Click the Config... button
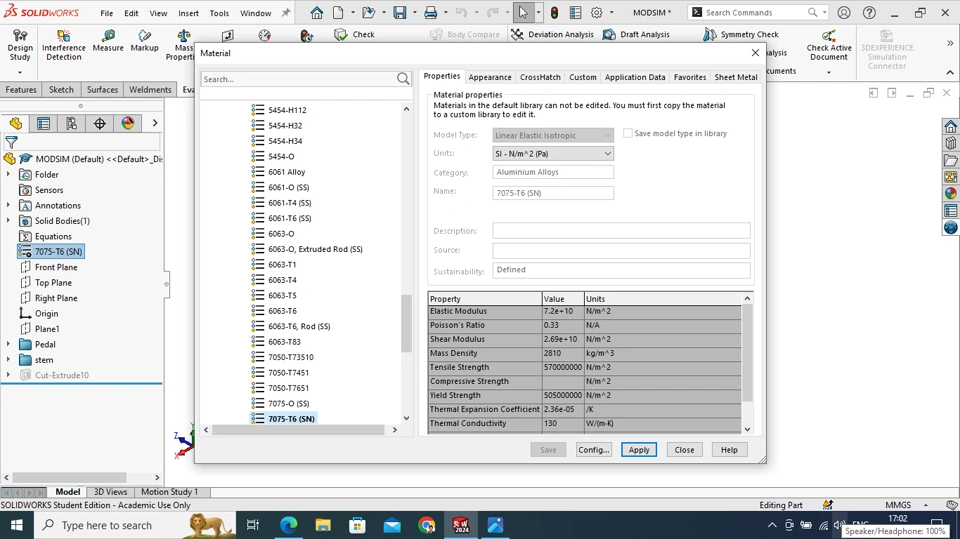This screenshot has height=539, width=960. point(593,450)
